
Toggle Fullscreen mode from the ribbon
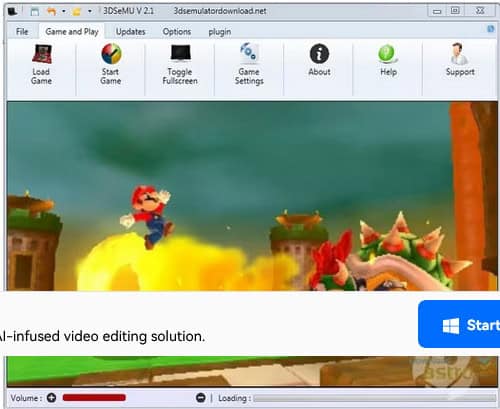(180, 53)
